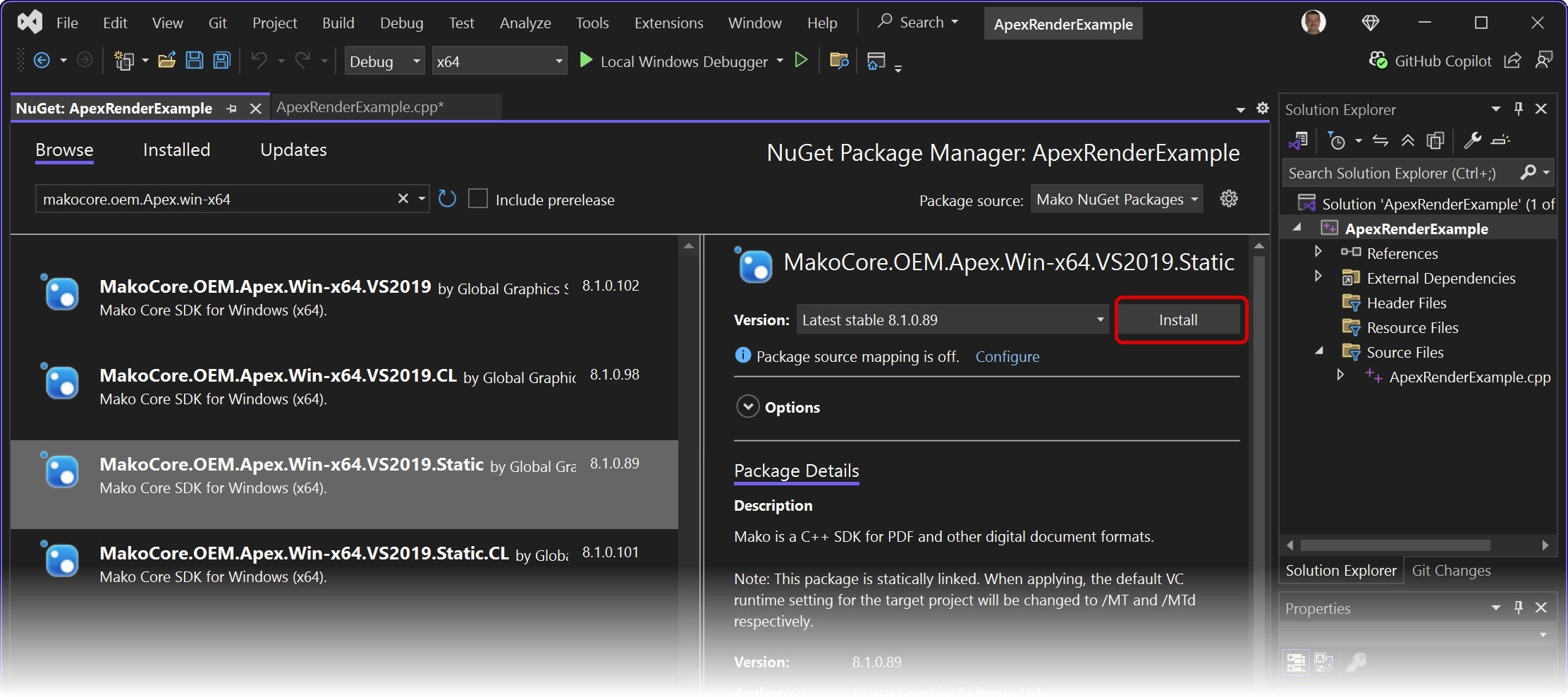
Task: Click the Save All toolbar icon
Action: (x=222, y=61)
